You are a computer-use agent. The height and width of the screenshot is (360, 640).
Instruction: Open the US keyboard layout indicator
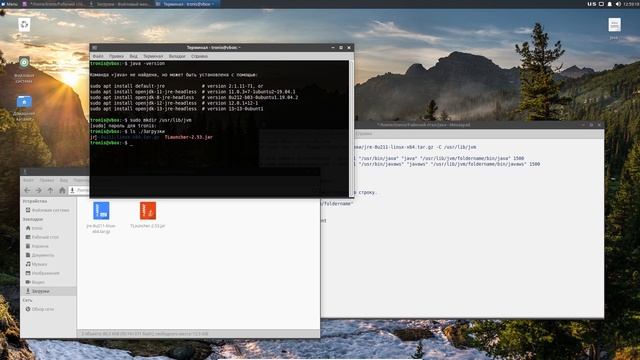[591, 4]
